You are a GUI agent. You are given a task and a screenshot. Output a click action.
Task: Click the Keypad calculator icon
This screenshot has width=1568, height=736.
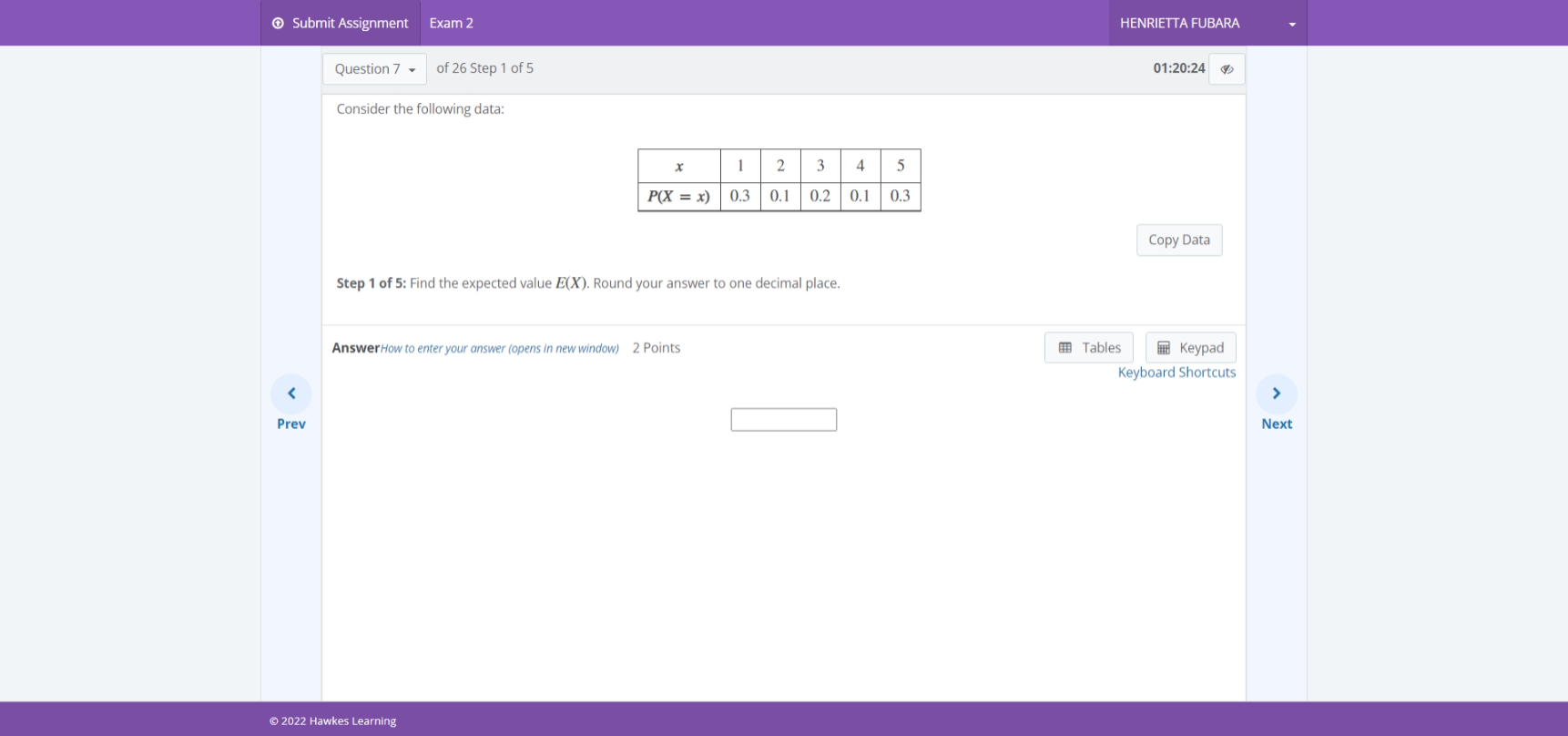[1164, 348]
